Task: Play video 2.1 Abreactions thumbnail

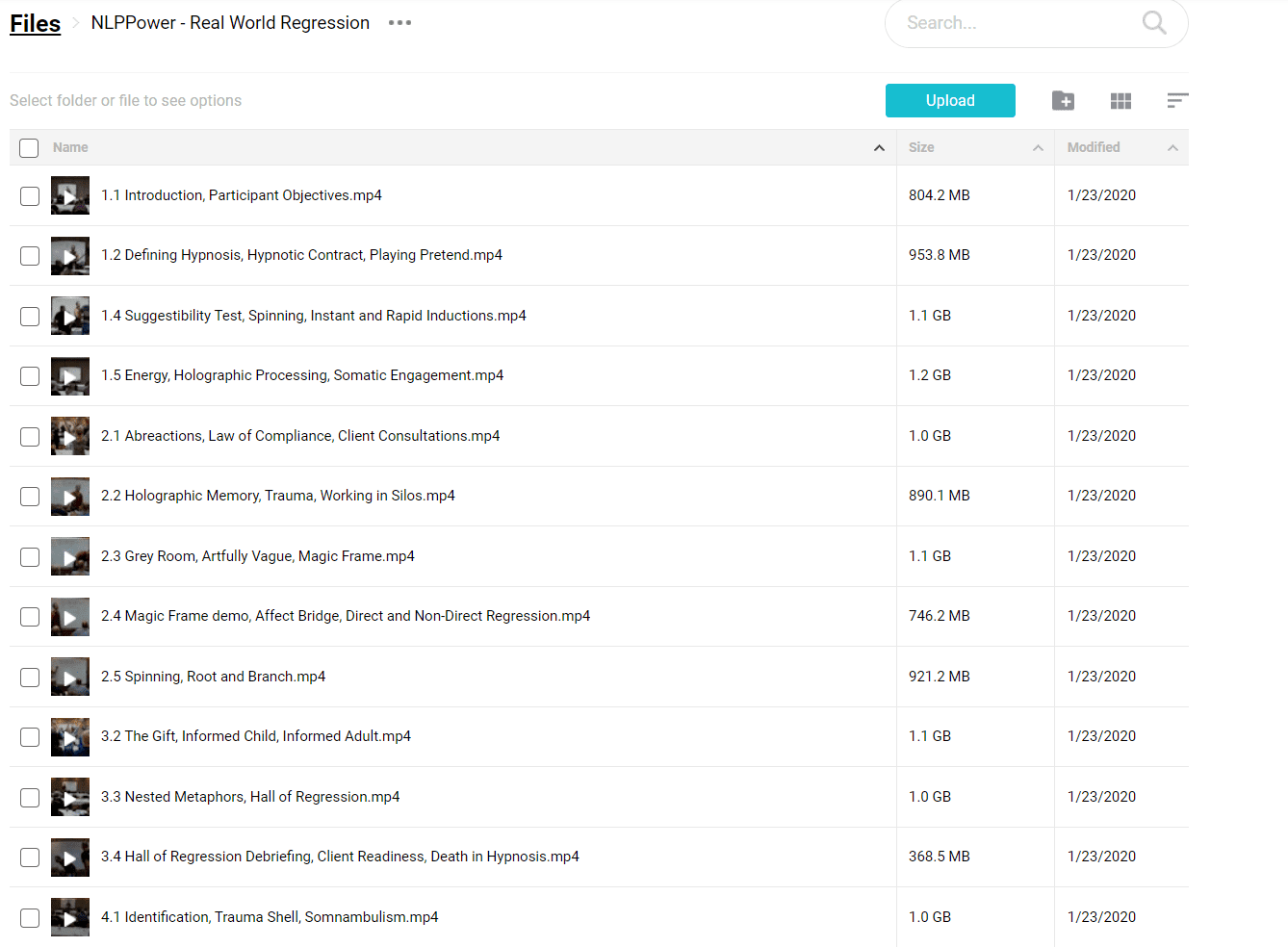Action: point(70,436)
